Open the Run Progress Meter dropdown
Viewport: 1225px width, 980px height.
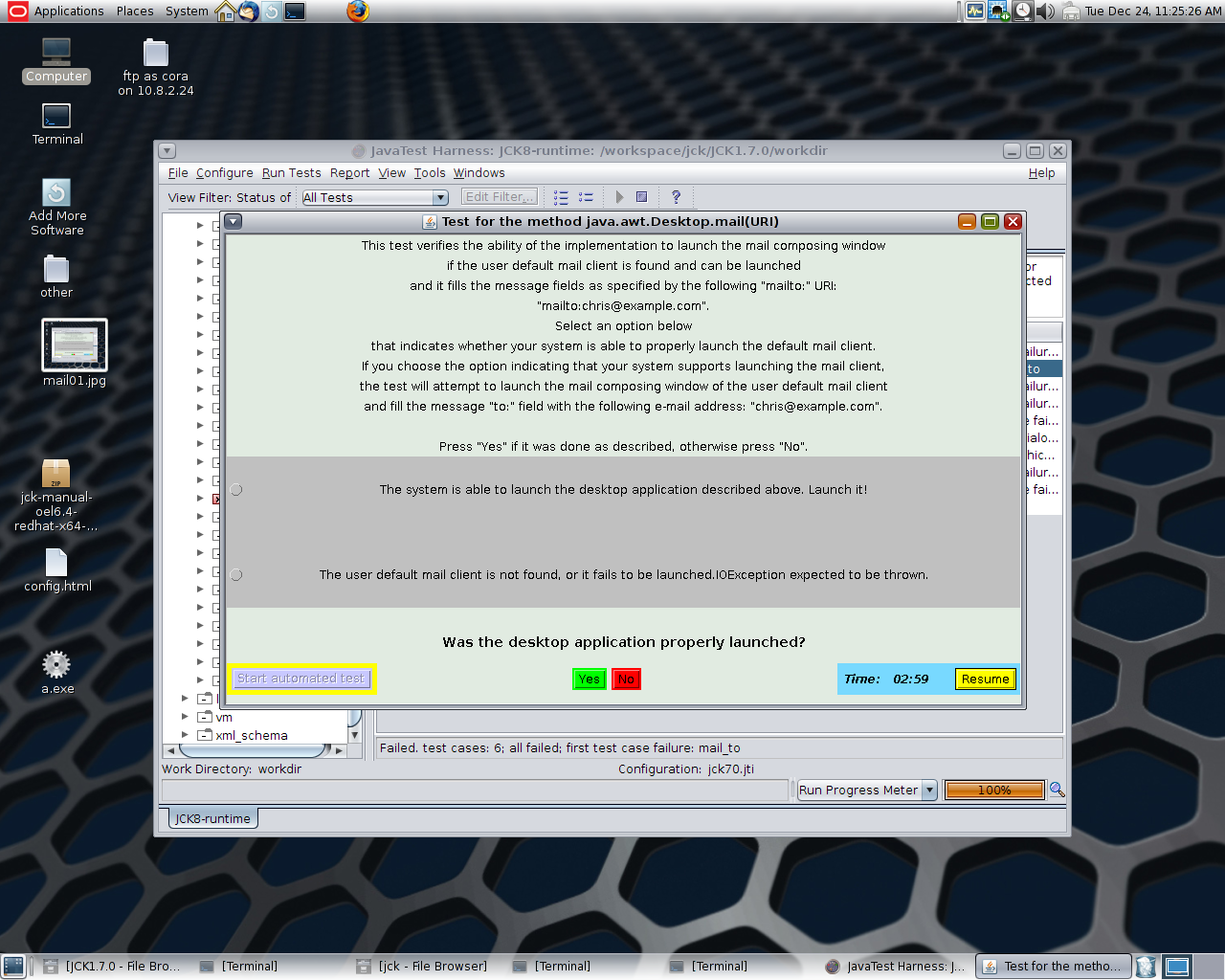tap(867, 791)
